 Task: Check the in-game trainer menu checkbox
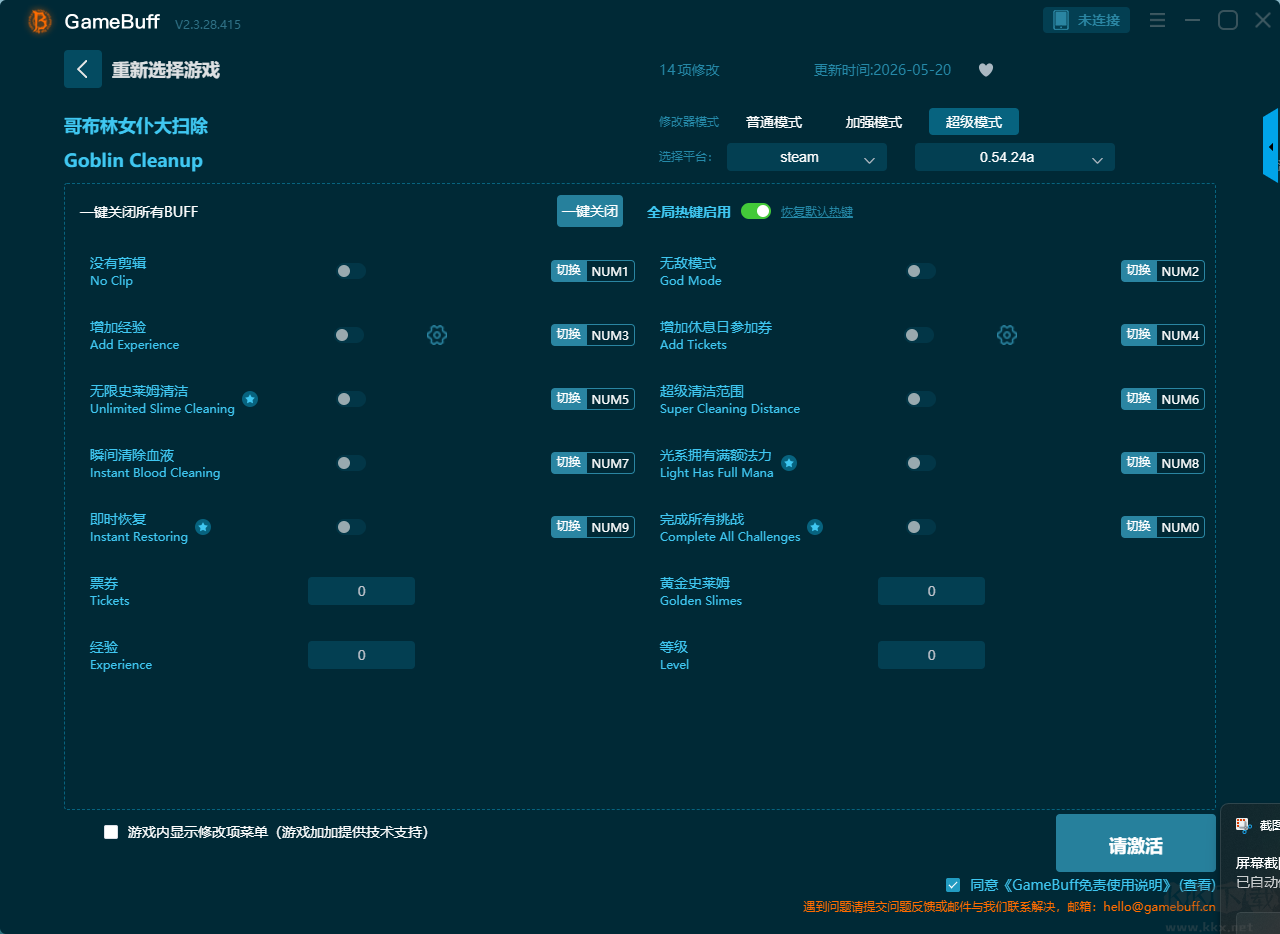point(111,832)
